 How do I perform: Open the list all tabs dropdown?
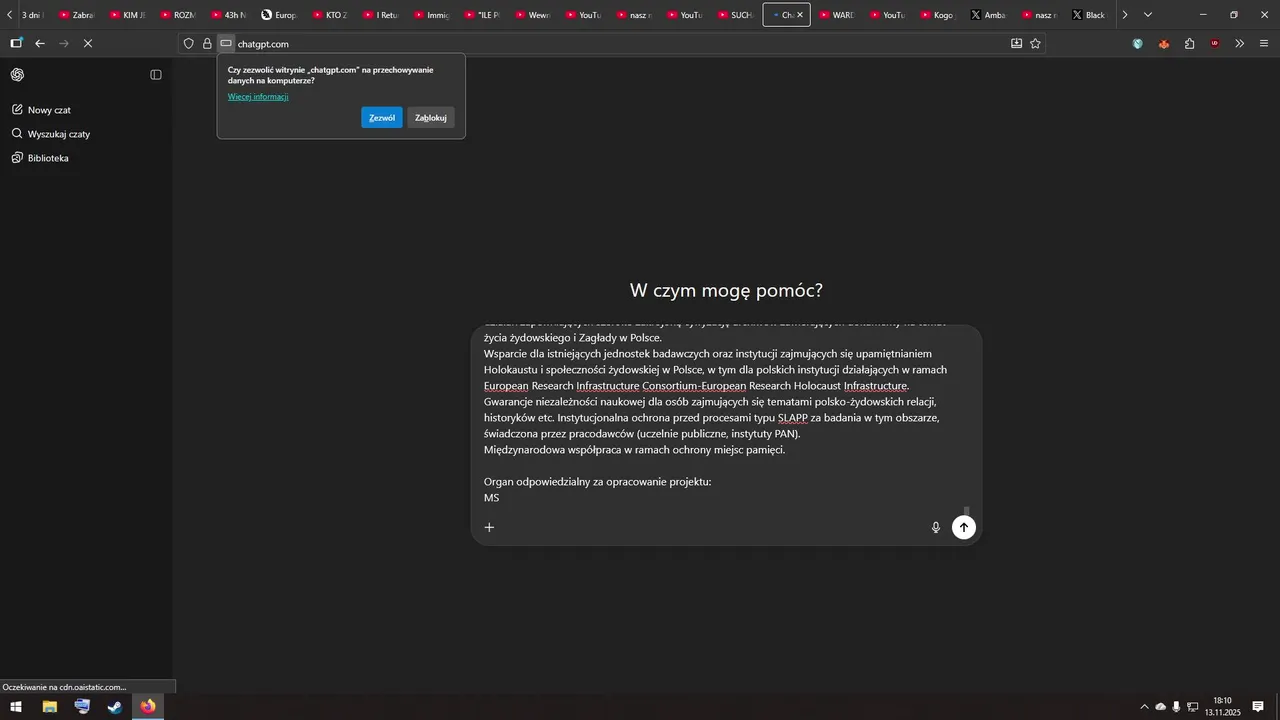click(x=1148, y=15)
